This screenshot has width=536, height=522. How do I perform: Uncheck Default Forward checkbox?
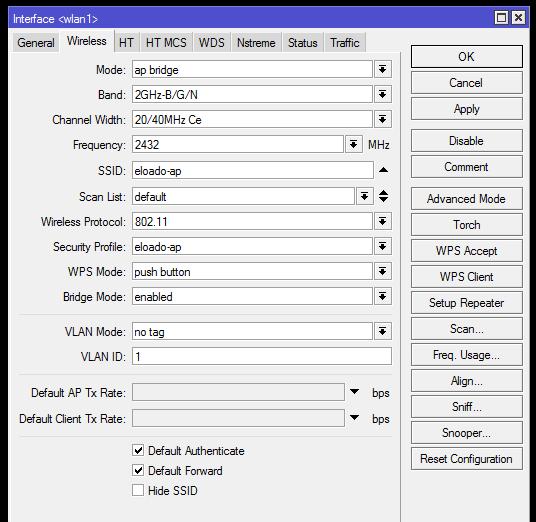point(138,470)
